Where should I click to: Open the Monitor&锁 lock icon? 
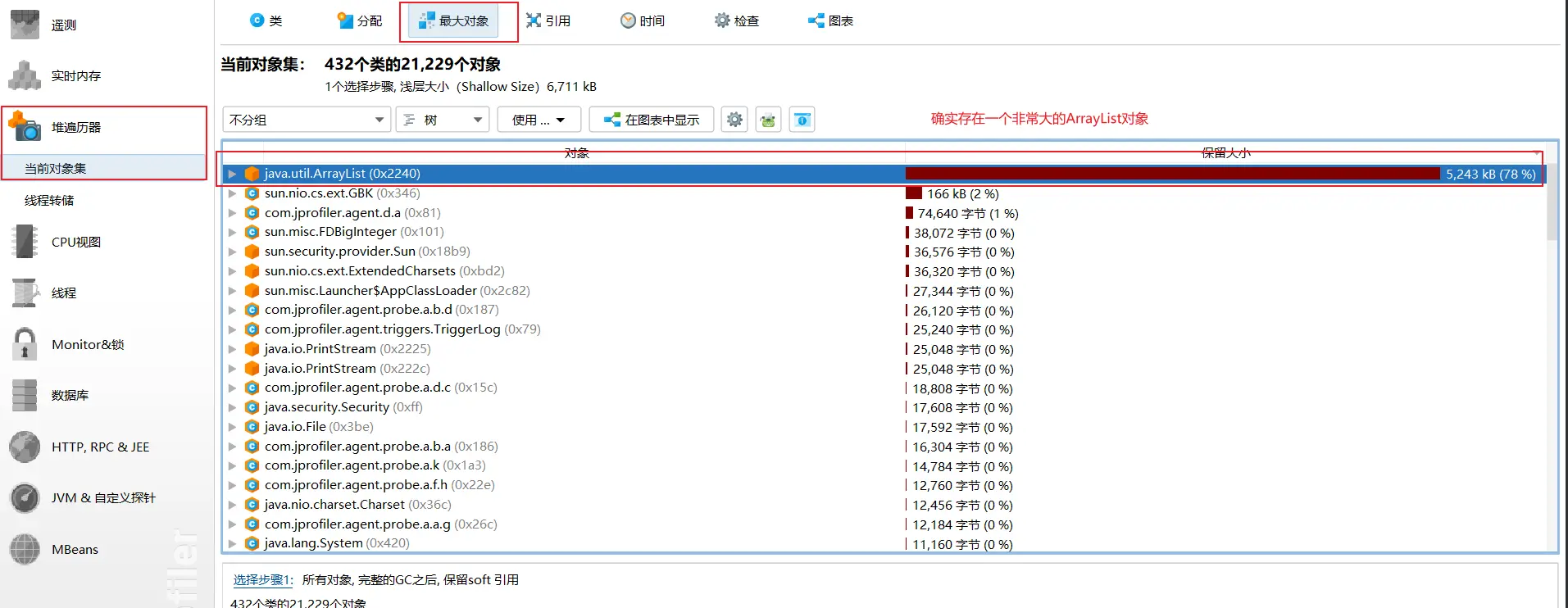pyautogui.click(x=25, y=344)
